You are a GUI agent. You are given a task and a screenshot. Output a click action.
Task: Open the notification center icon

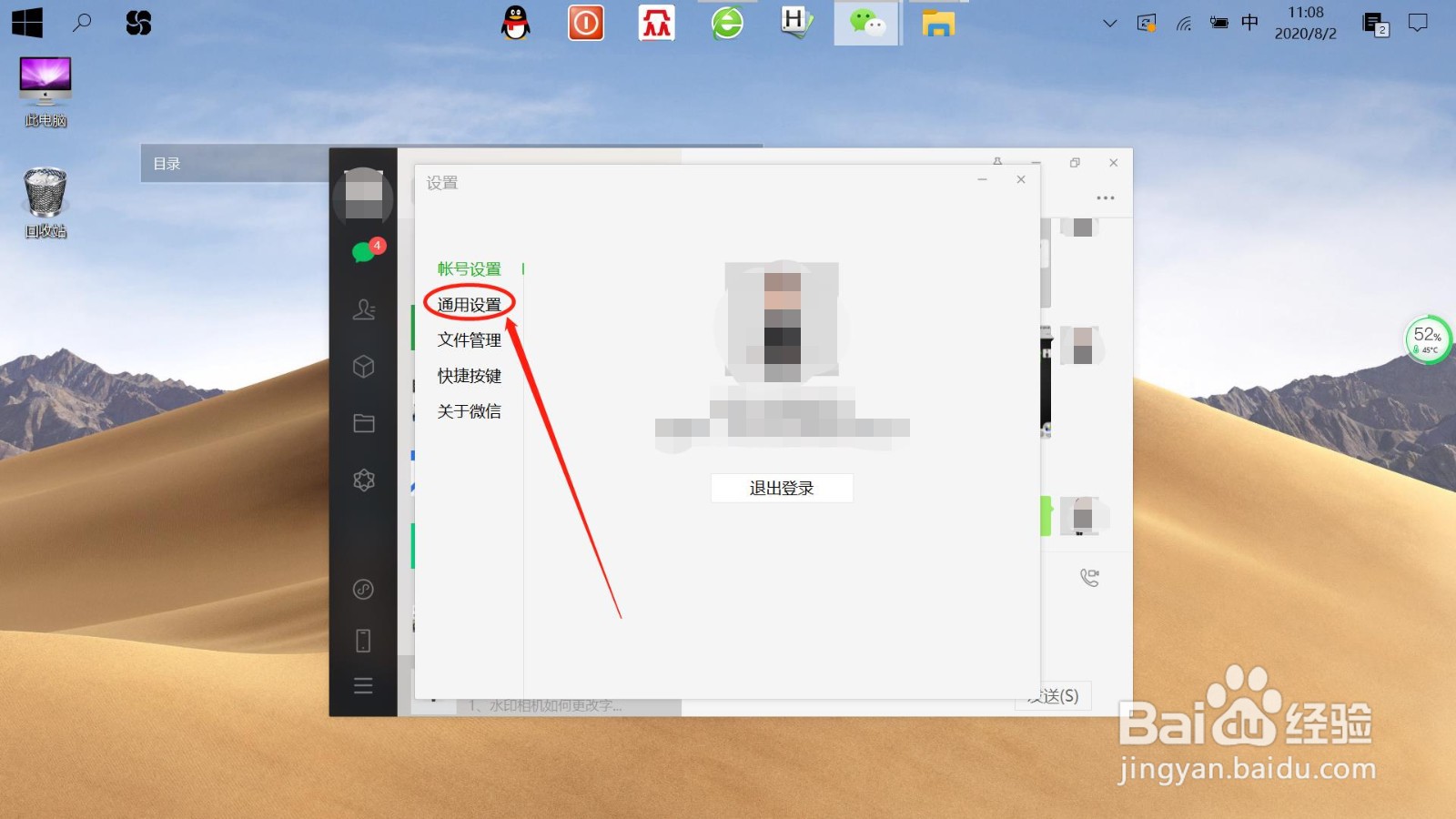pyautogui.click(x=1418, y=23)
